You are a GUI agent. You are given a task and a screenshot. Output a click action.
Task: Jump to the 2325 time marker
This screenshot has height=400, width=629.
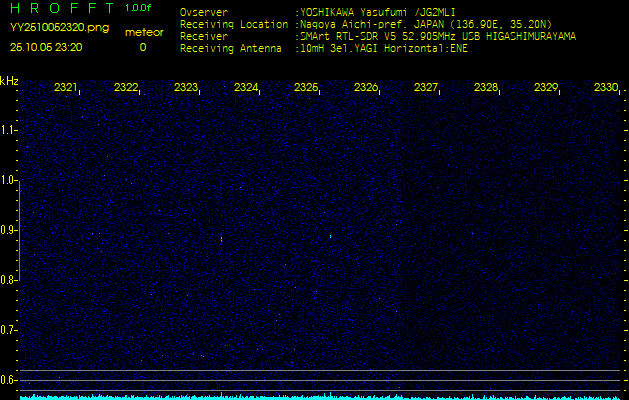tap(306, 88)
